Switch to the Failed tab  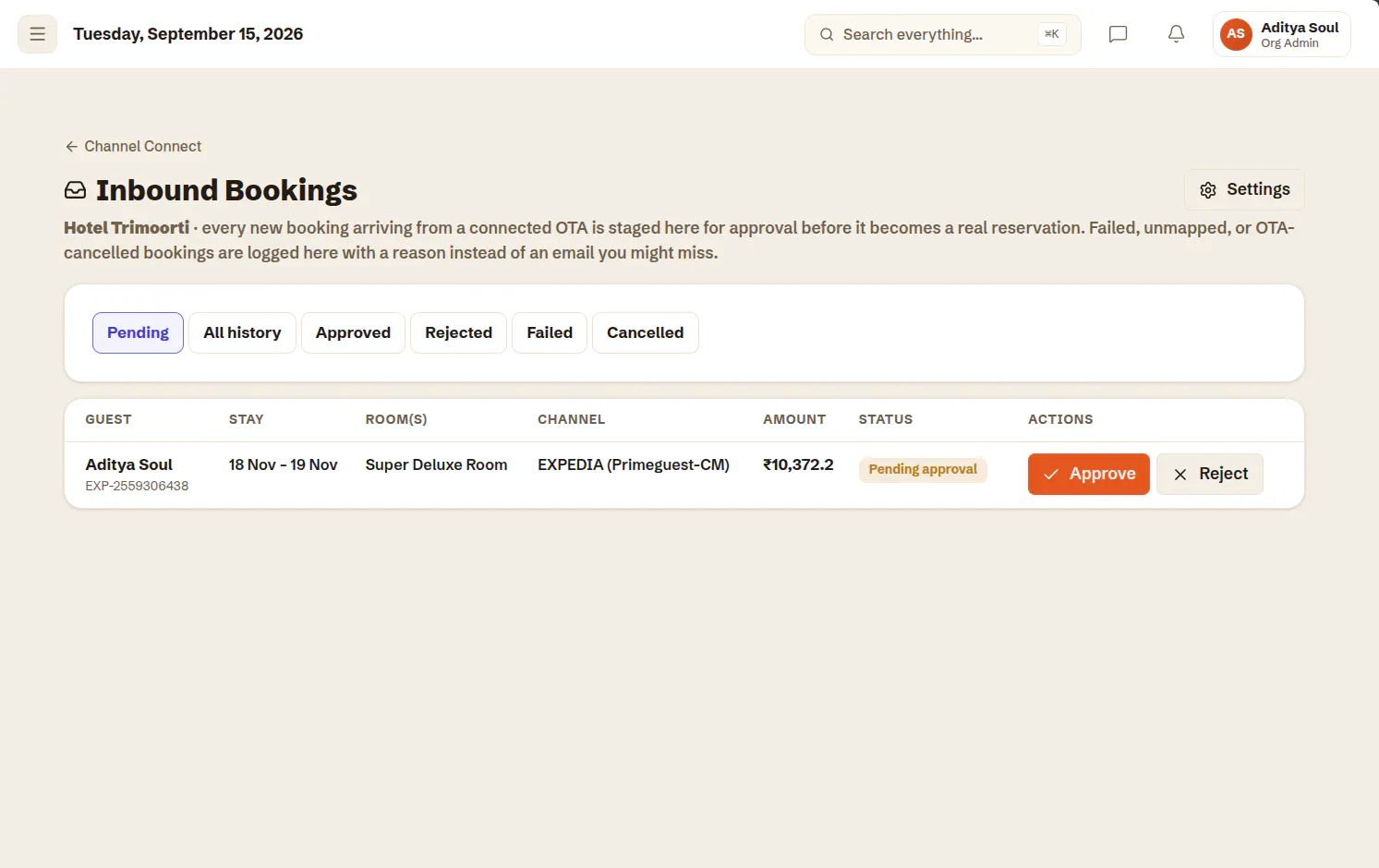[x=550, y=332]
